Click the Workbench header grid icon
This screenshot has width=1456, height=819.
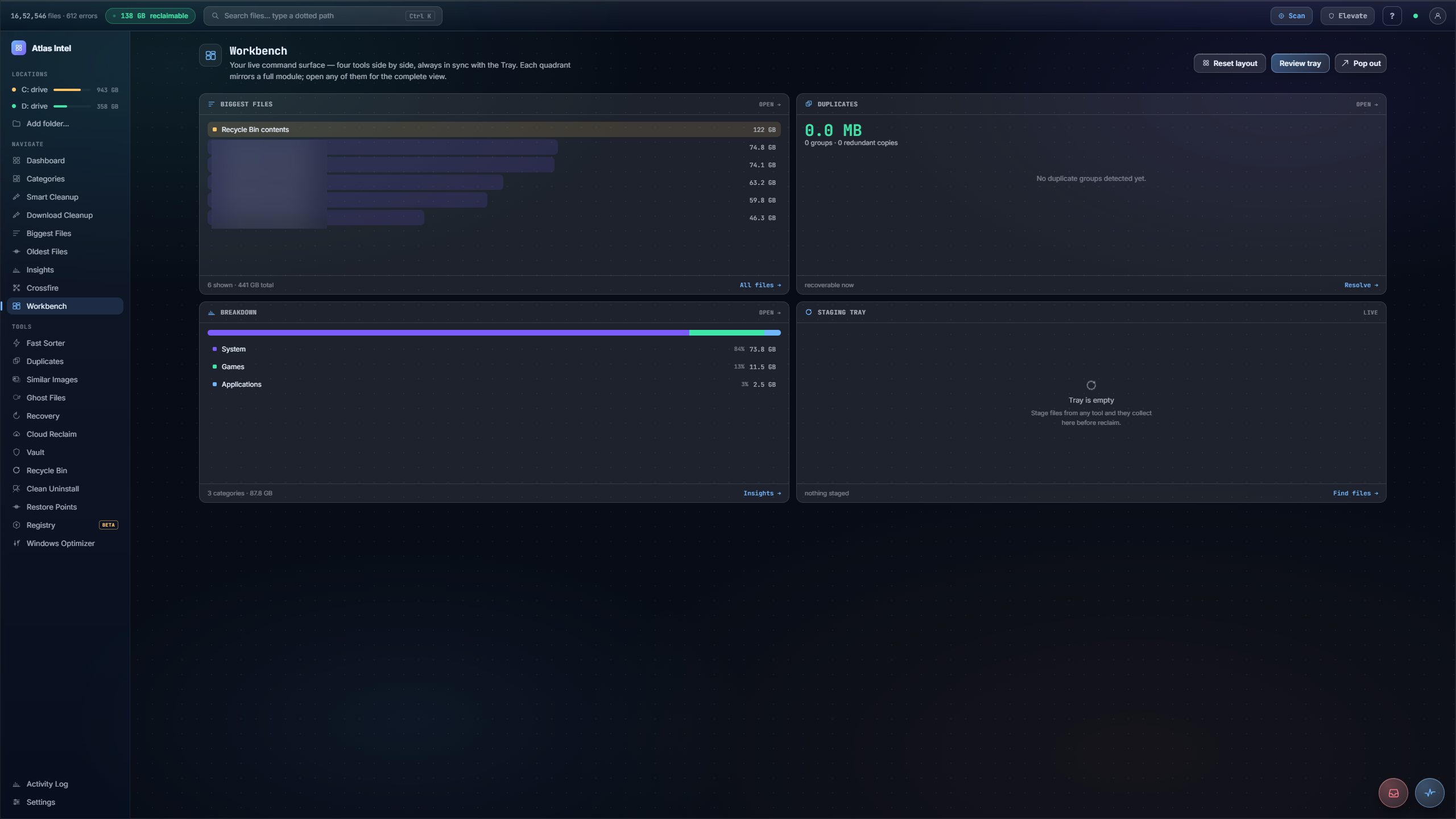point(210,55)
